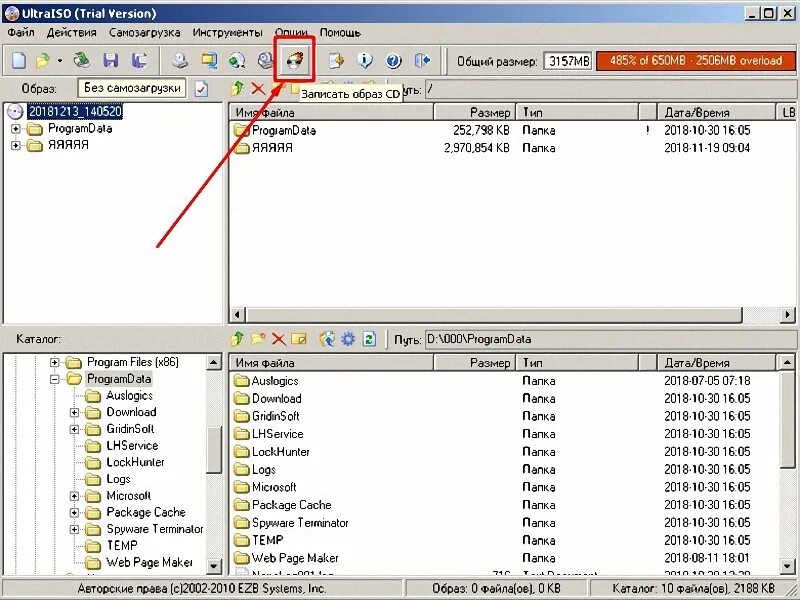Click the Exit door toolbar icon
Image resolution: width=800 pixels, height=600 pixels.
coord(422,60)
